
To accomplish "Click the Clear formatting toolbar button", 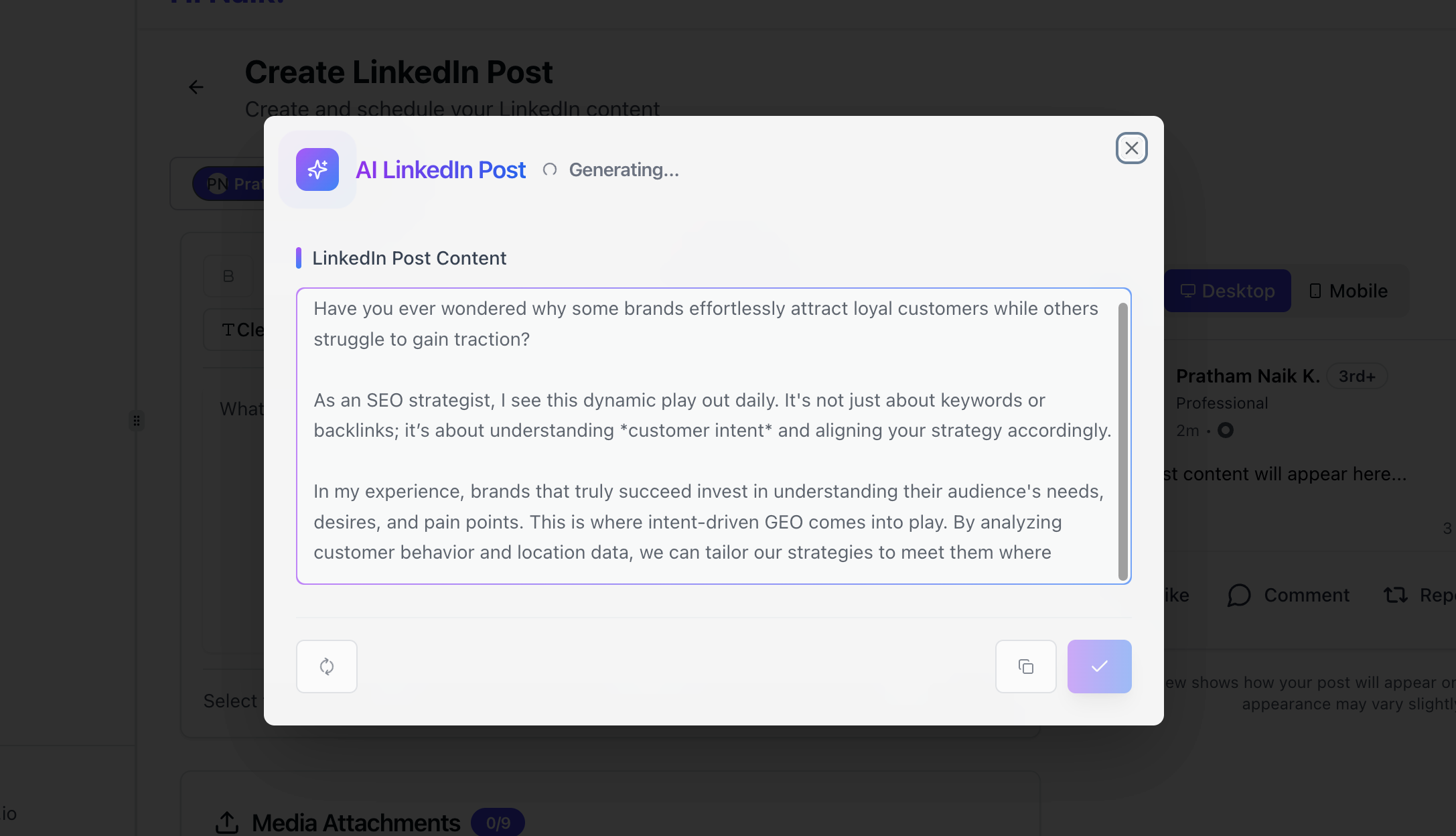I will click(x=241, y=330).
